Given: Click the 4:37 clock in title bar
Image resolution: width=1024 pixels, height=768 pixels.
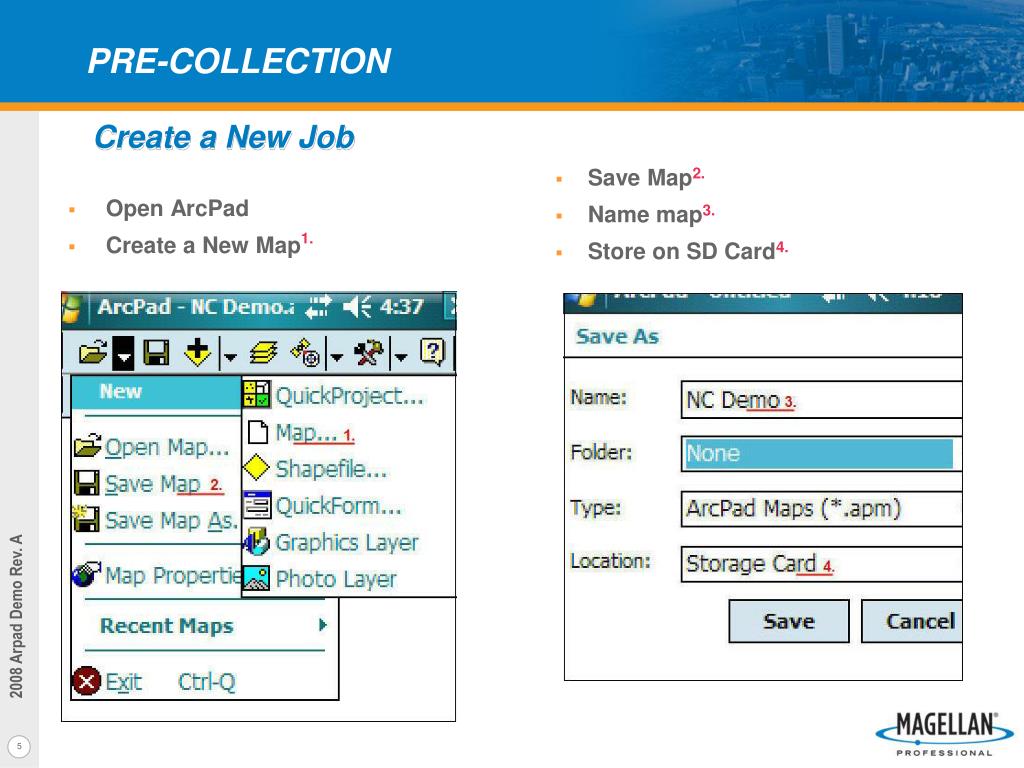Looking at the screenshot, I should click(x=402, y=306).
